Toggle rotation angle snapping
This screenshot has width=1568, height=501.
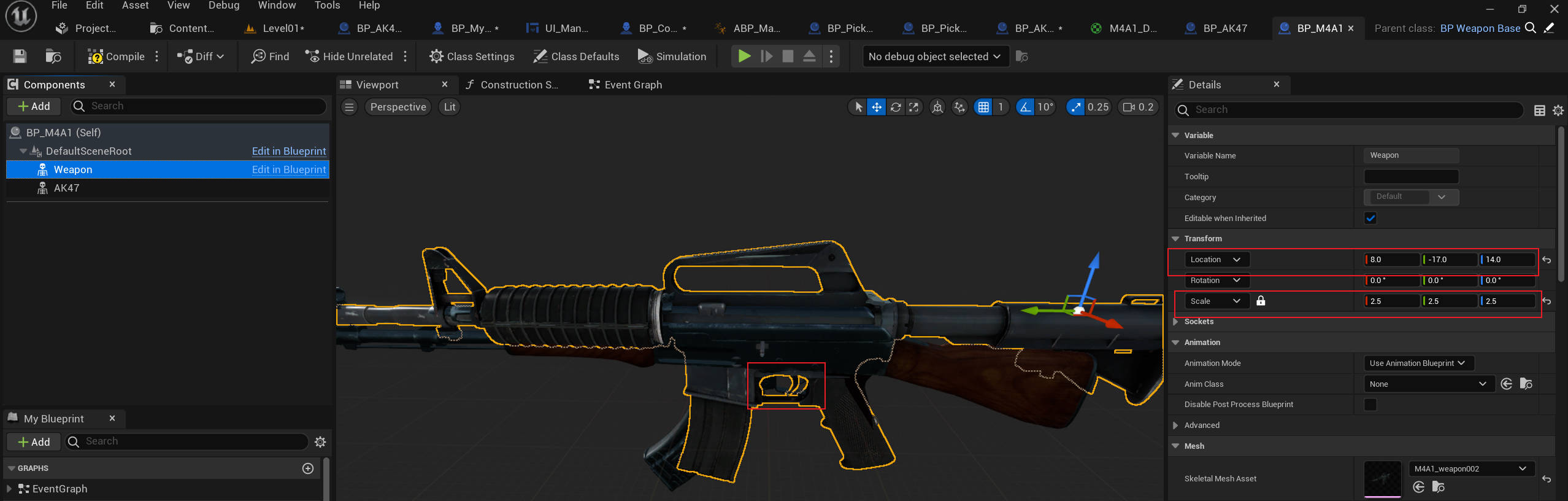click(1024, 107)
